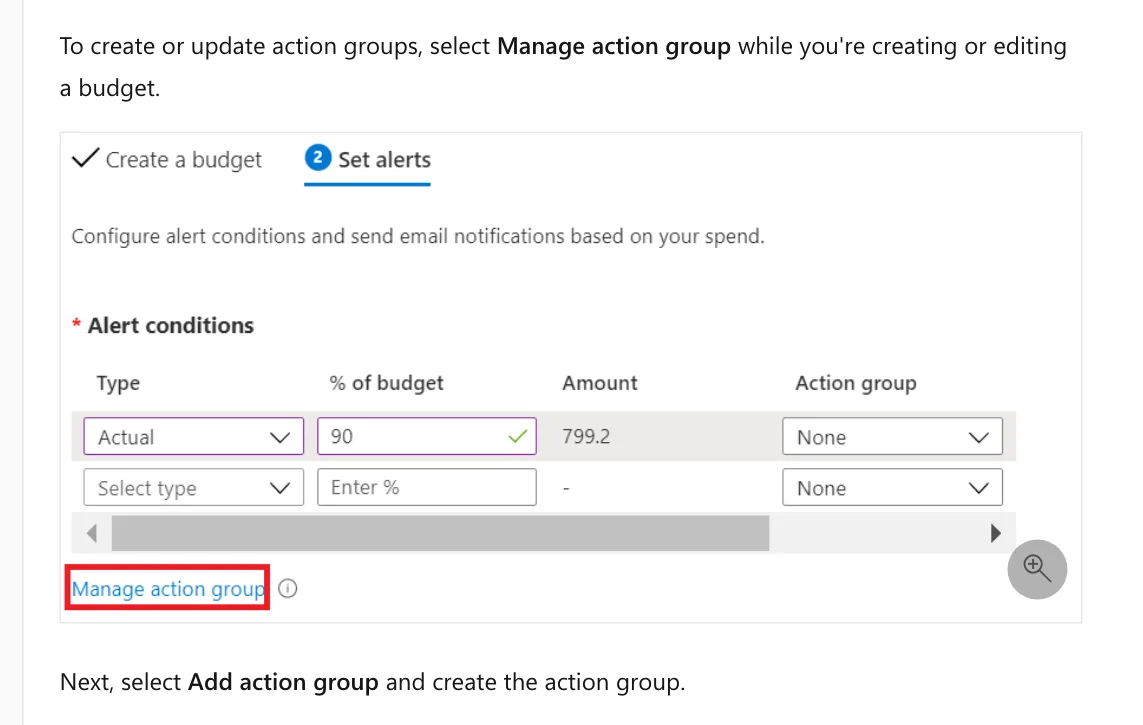Click the Amount value 799.2
This screenshot has width=1143, height=725.
pos(586,436)
